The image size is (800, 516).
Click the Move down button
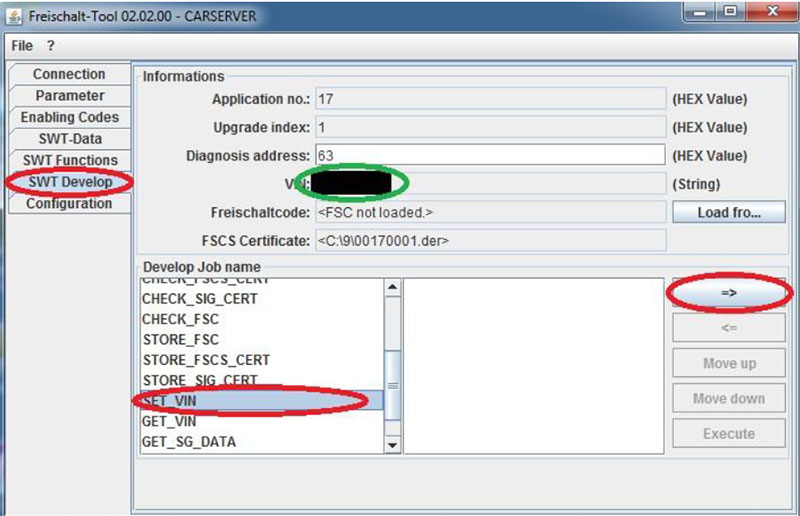coord(729,398)
